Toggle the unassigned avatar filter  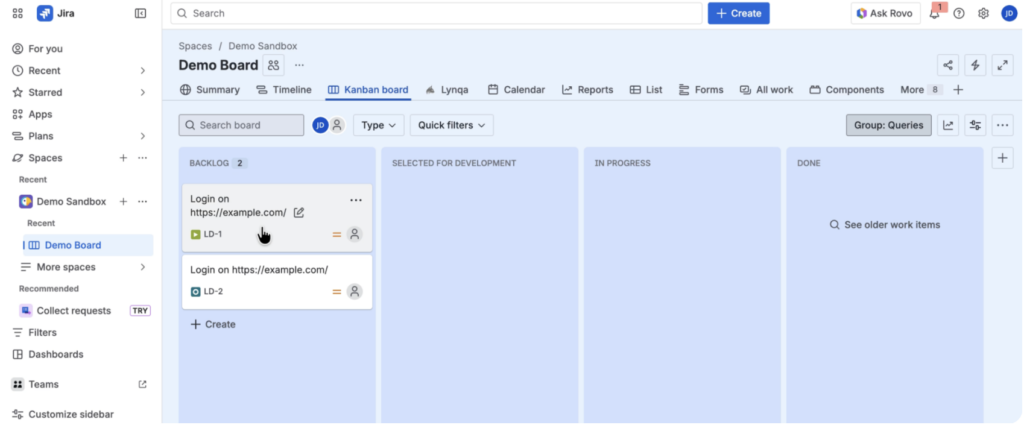tap(337, 125)
